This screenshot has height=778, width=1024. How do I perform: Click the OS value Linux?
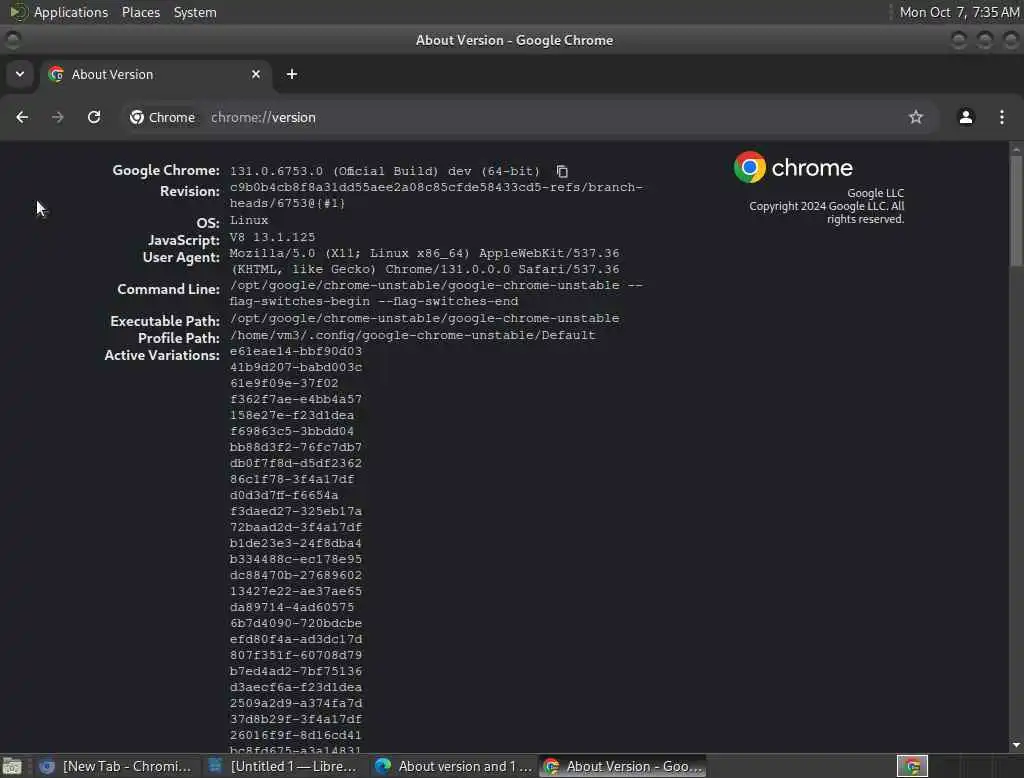(249, 220)
